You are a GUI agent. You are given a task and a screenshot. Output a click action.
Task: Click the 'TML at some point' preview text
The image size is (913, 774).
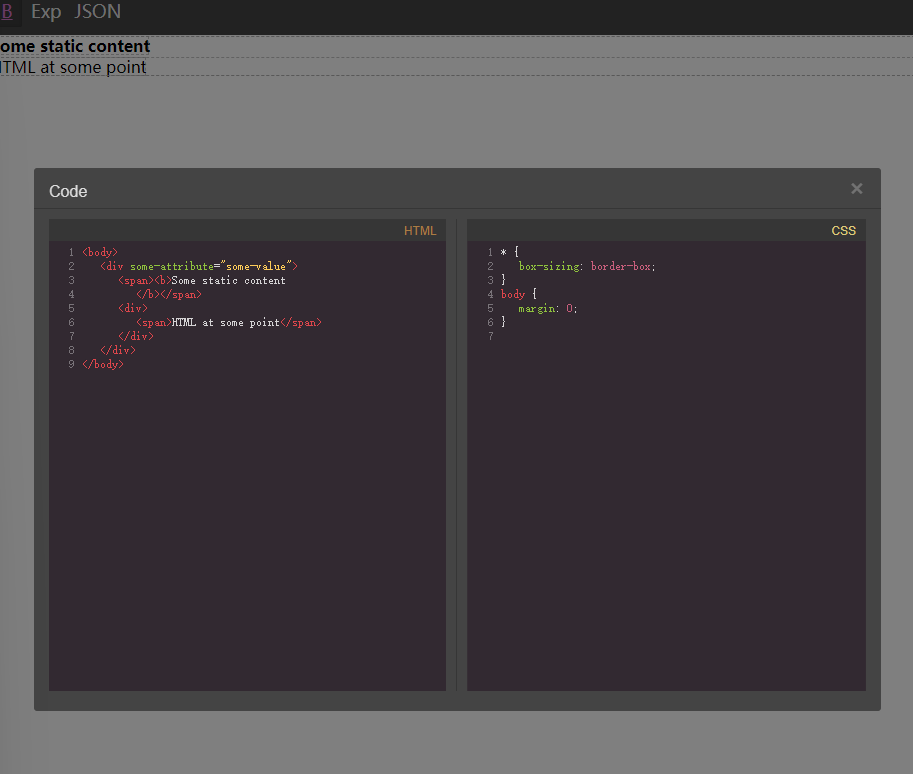[x=73, y=67]
